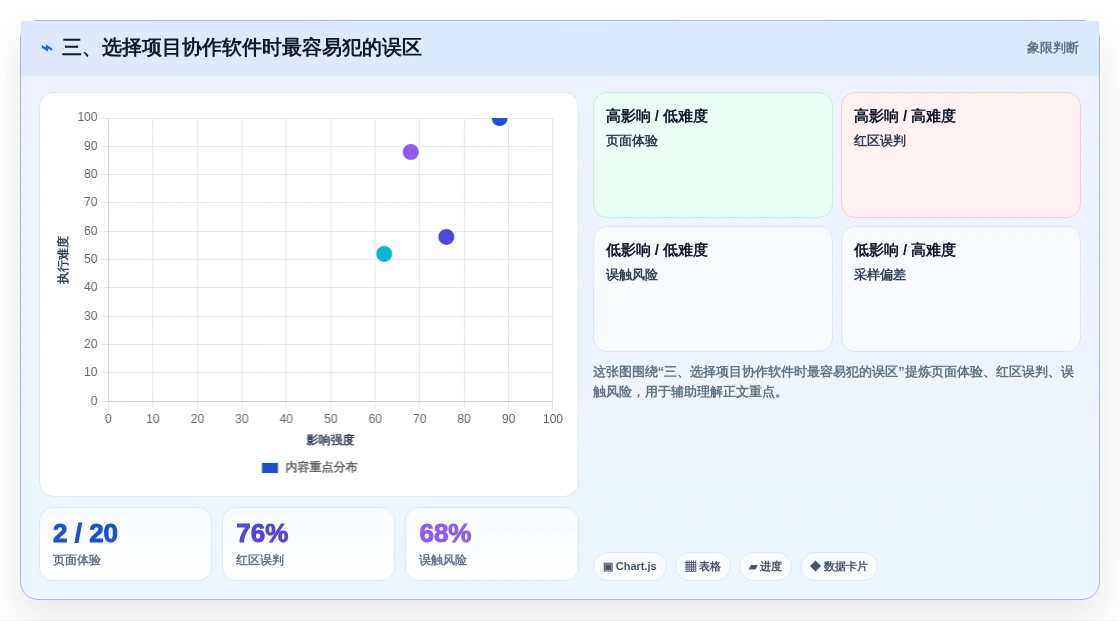Click the 页面体验 text in green card
This screenshot has height=621, width=1120.
(631, 141)
